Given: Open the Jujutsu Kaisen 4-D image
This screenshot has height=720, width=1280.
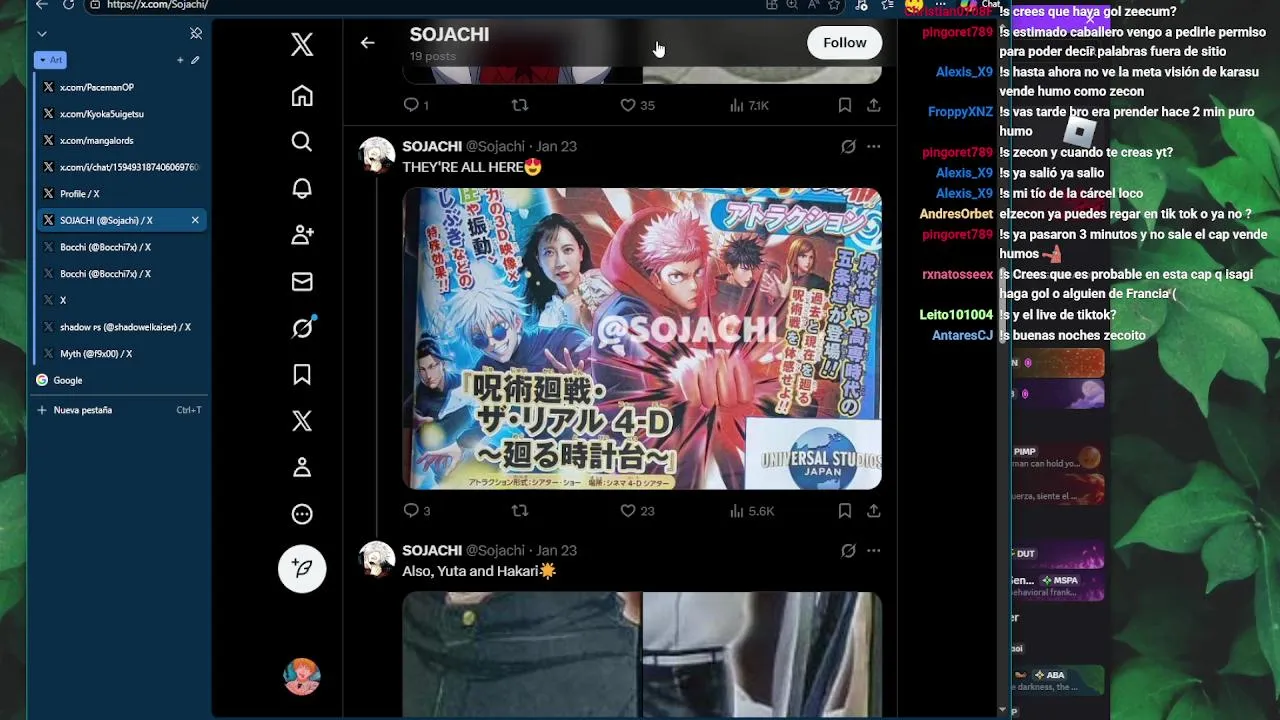Looking at the screenshot, I should 642,339.
